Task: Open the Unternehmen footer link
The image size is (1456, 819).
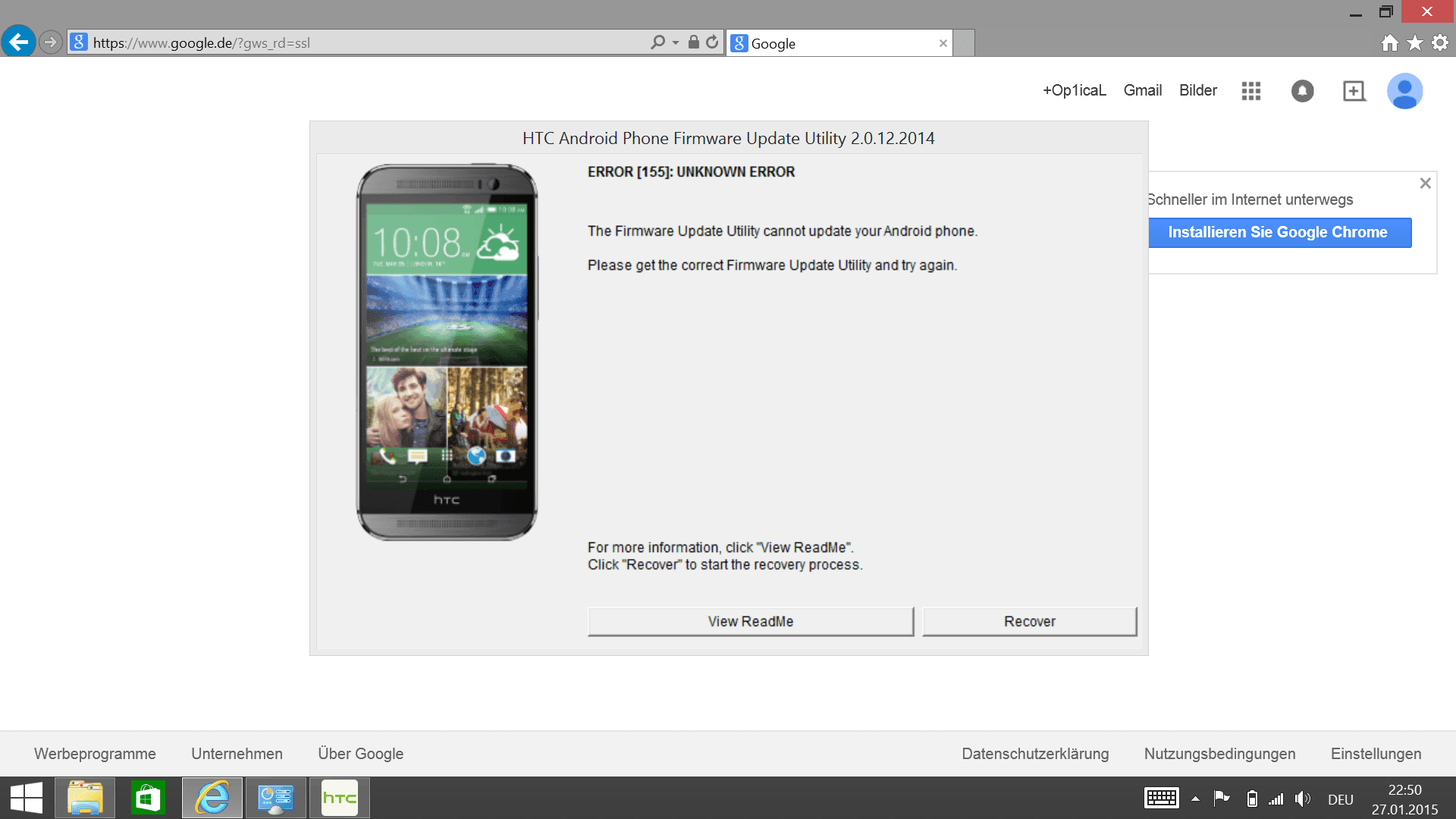Action: point(237,754)
